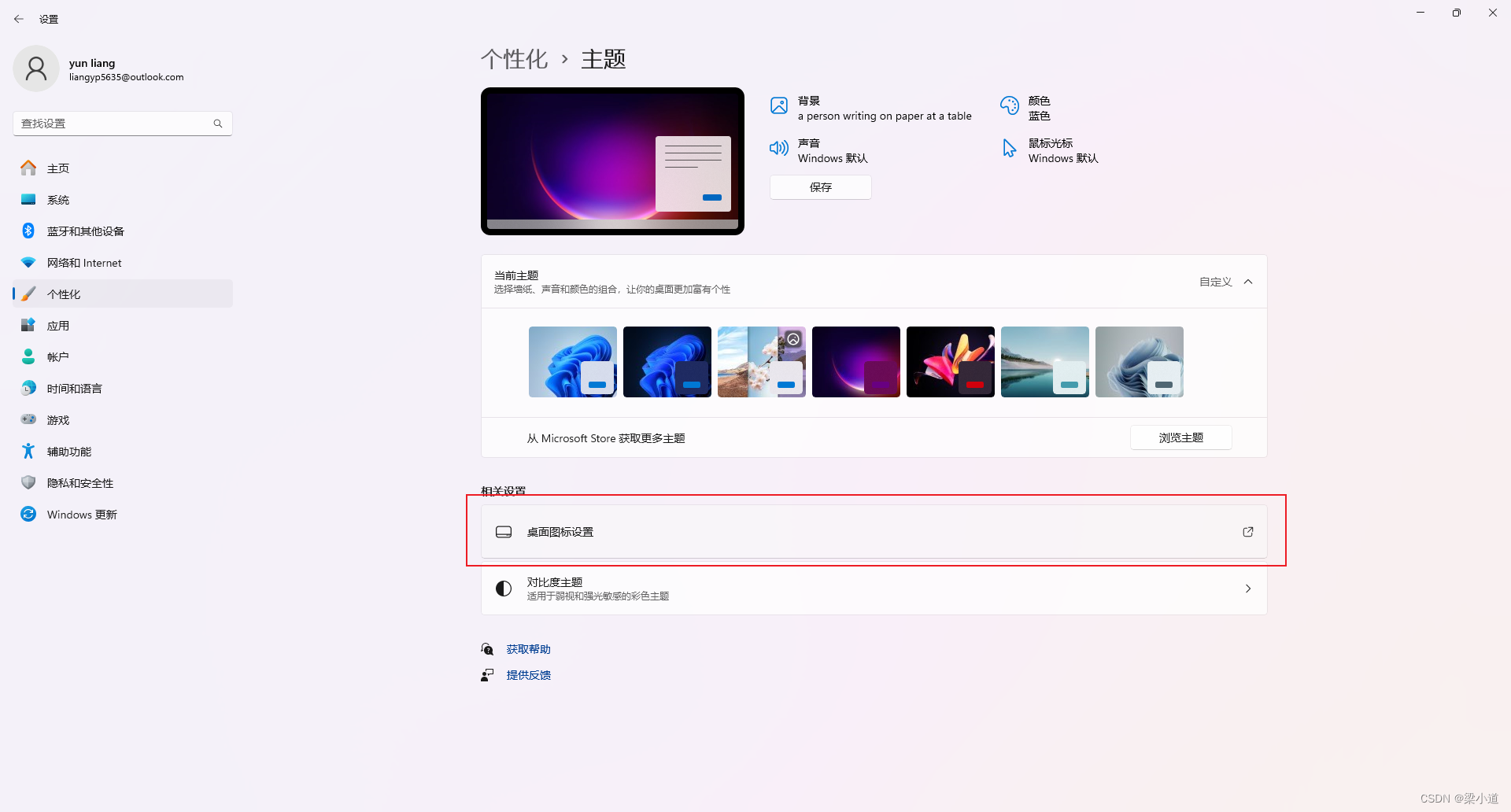Select the colorful flower dark theme
Viewport: 1511px width, 812px height.
tap(951, 362)
